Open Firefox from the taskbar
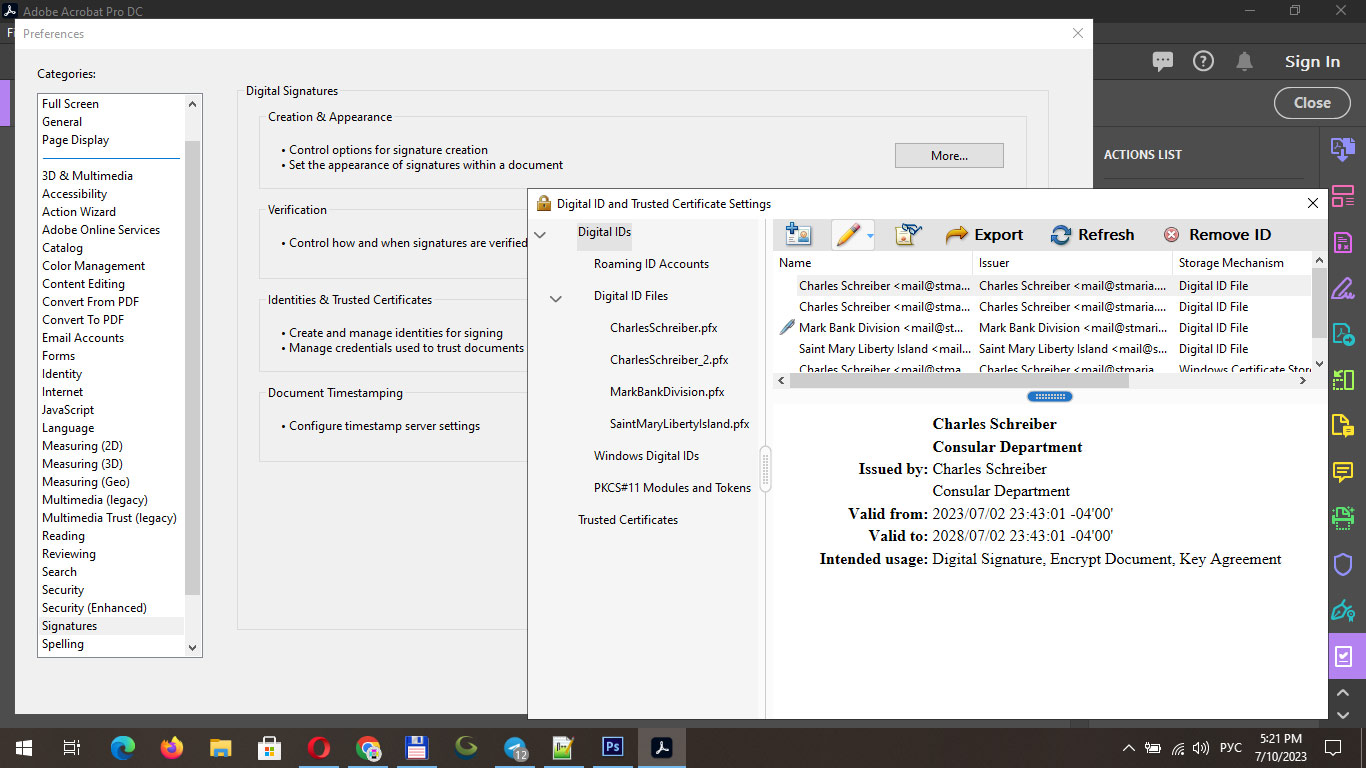 tap(172, 747)
